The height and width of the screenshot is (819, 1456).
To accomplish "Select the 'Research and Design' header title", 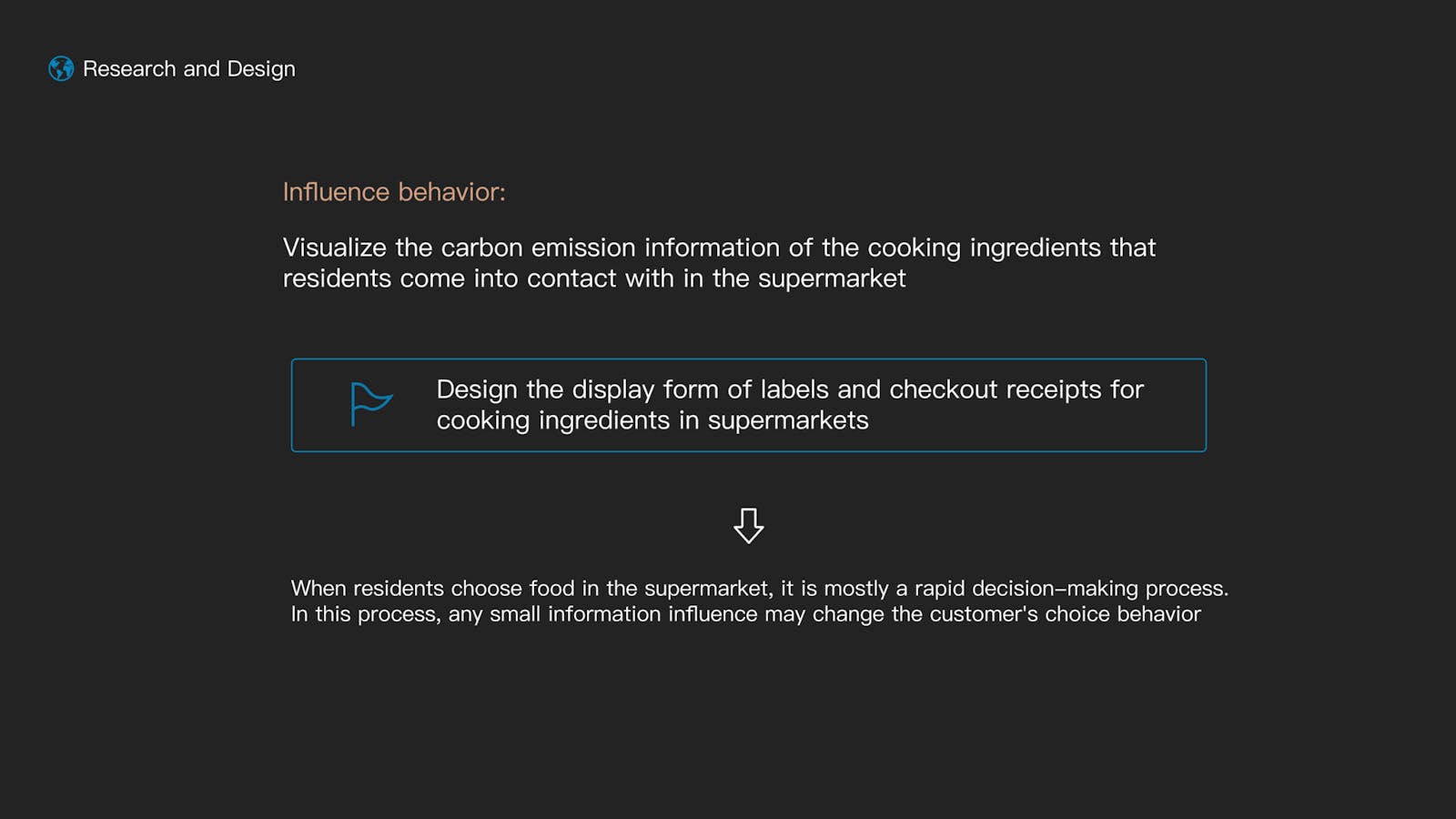I will click(189, 69).
